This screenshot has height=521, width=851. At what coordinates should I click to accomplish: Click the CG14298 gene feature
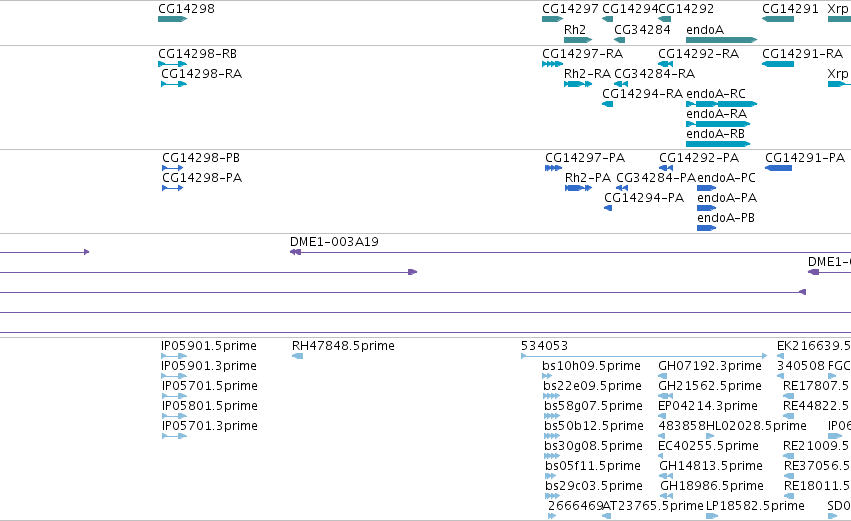pos(173,19)
